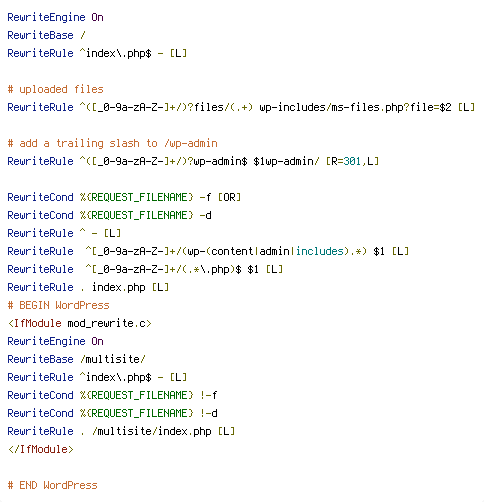
Task: Click the [R=301,L] flag
Action: [x=352, y=161]
